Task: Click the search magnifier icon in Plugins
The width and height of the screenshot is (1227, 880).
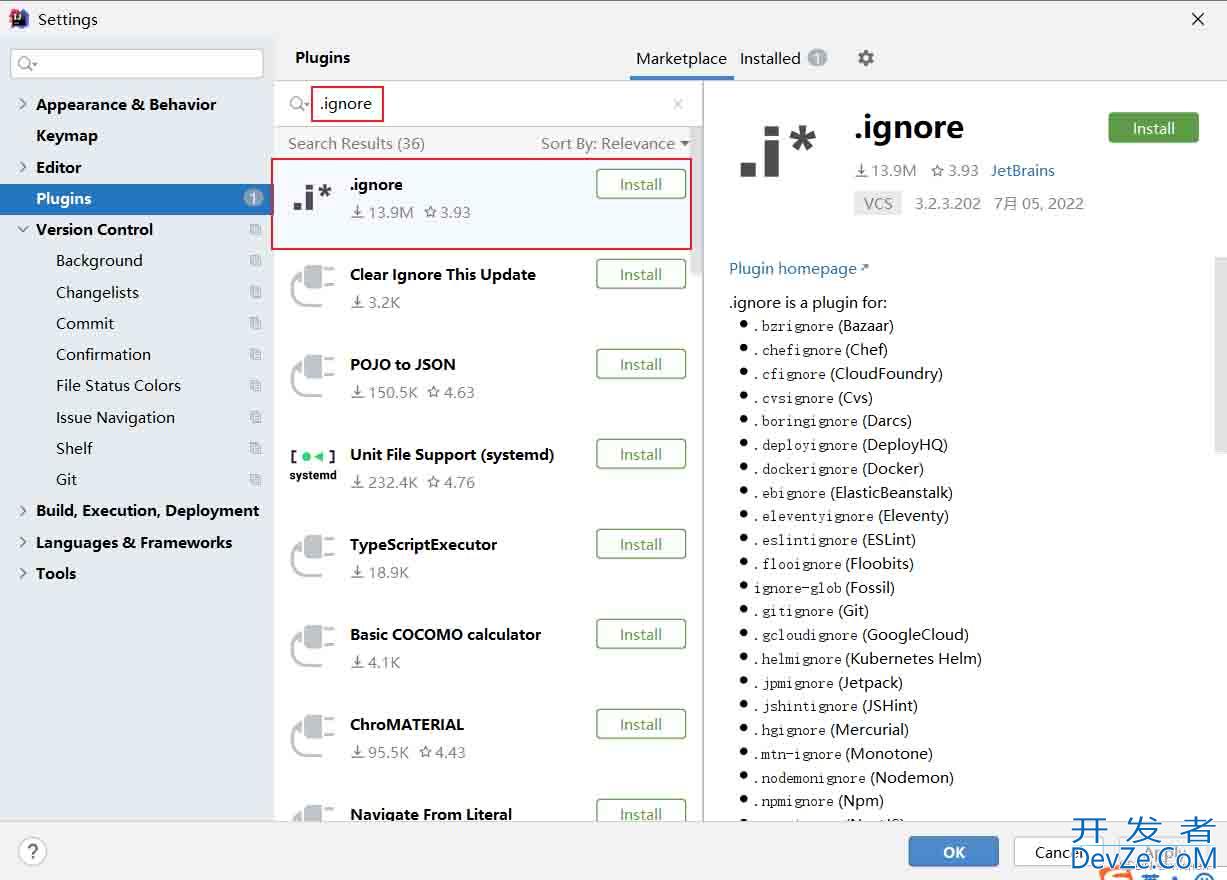Action: click(298, 104)
